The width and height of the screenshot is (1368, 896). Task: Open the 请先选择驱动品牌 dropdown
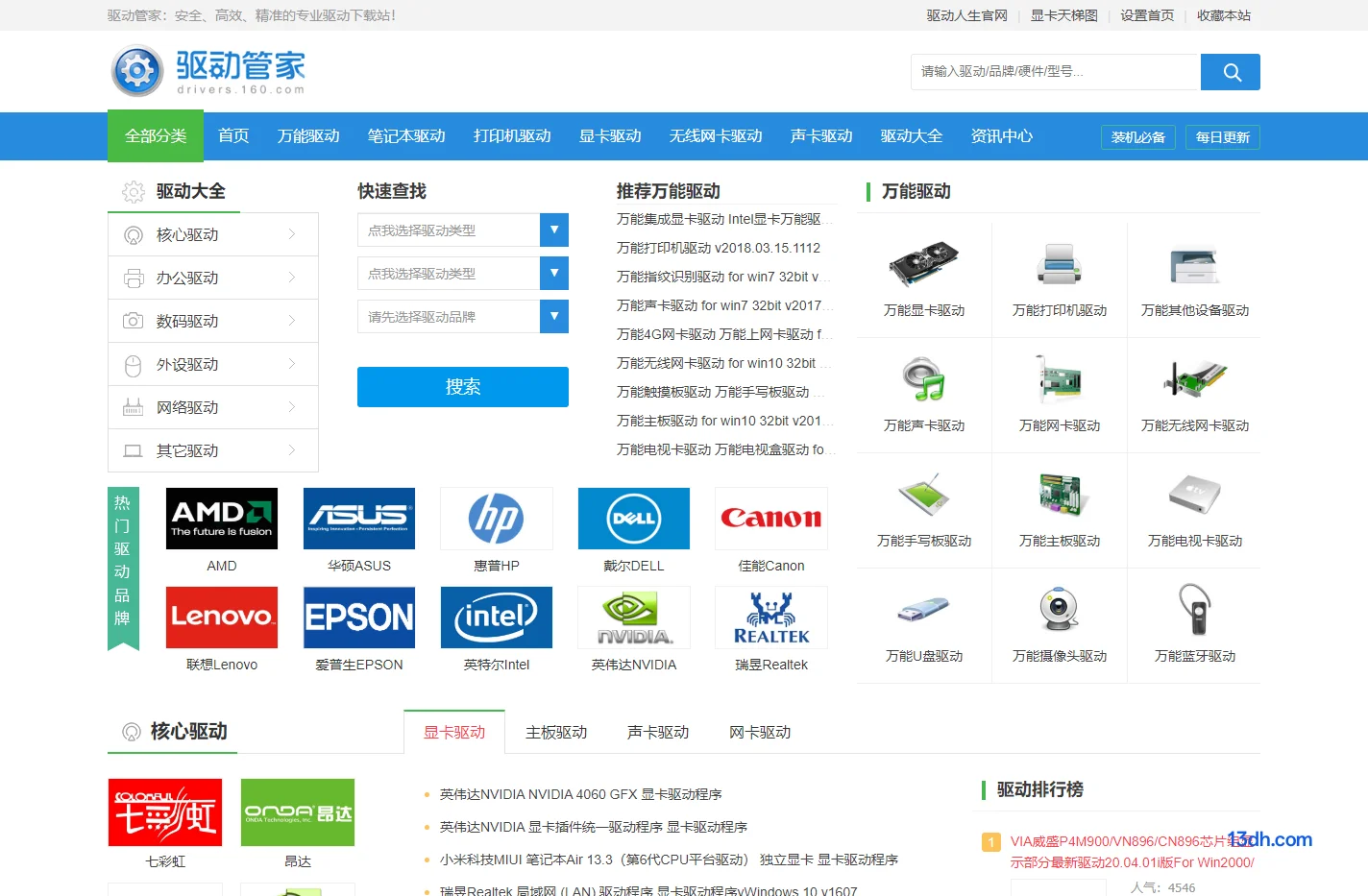[463, 317]
